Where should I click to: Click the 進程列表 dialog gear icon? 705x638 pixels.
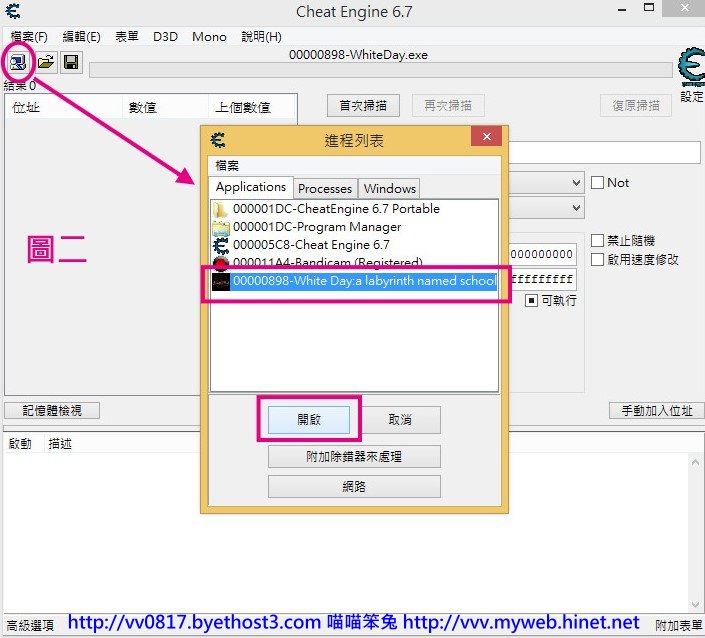(x=219, y=140)
